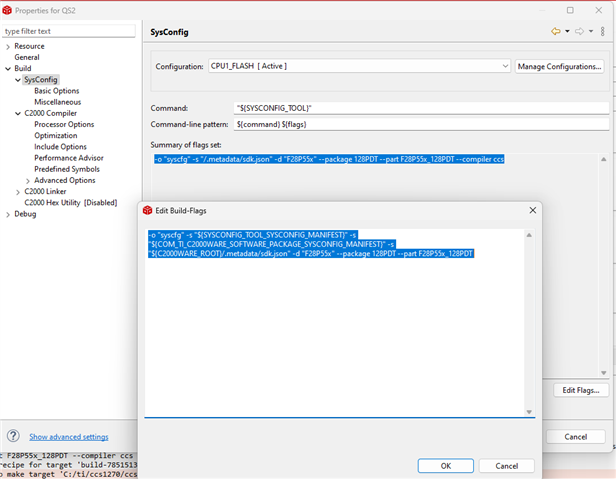
Task: Select C2000 Hex Utility [Disabled]
Action: click(71, 203)
